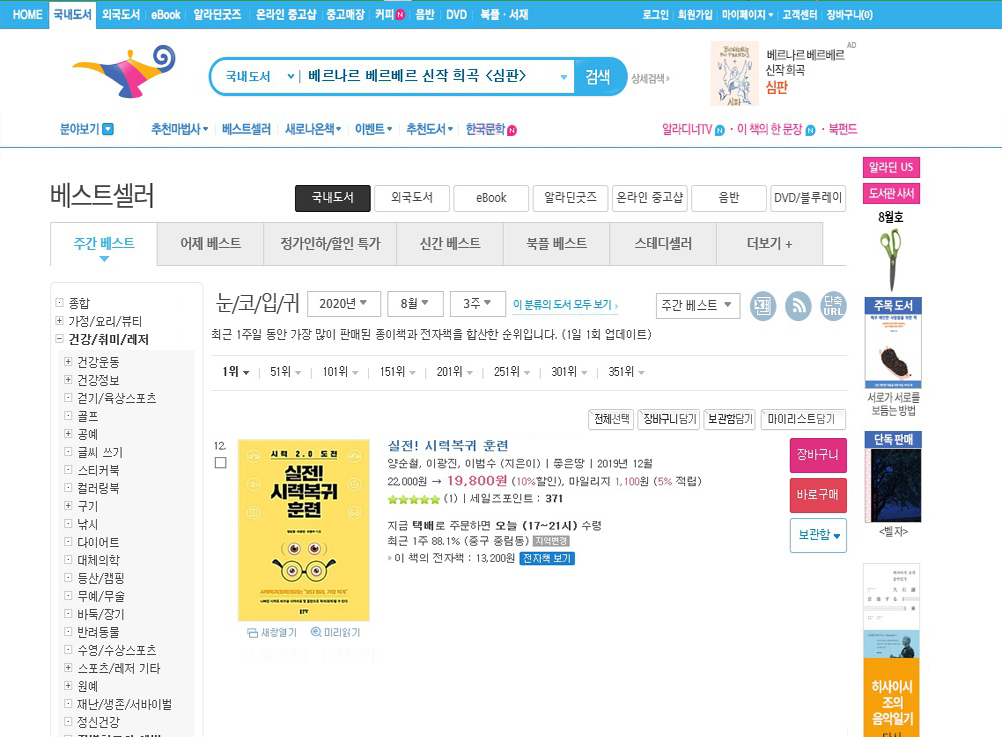Select the 외국도서 bestseller category button
The width and height of the screenshot is (1002, 737).
coord(412,198)
